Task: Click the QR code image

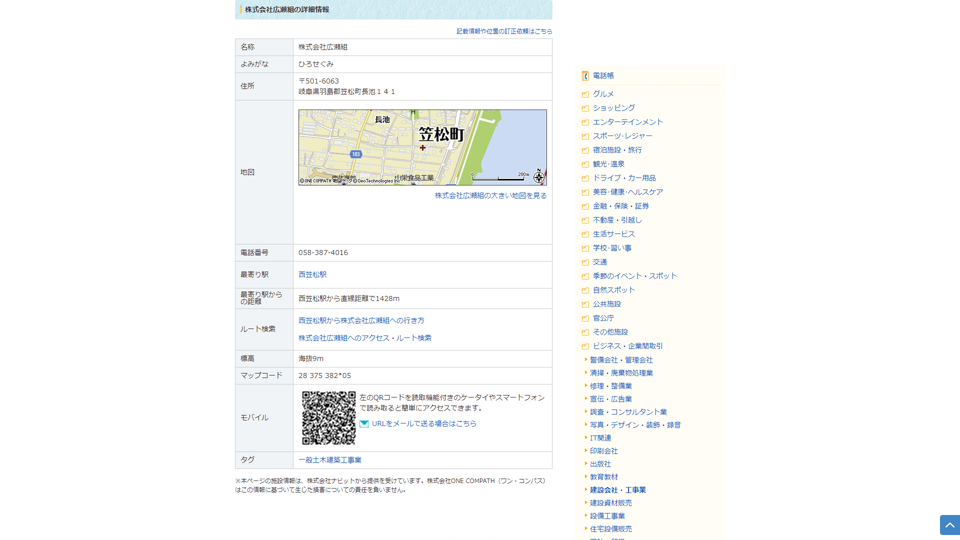Action: coord(328,417)
